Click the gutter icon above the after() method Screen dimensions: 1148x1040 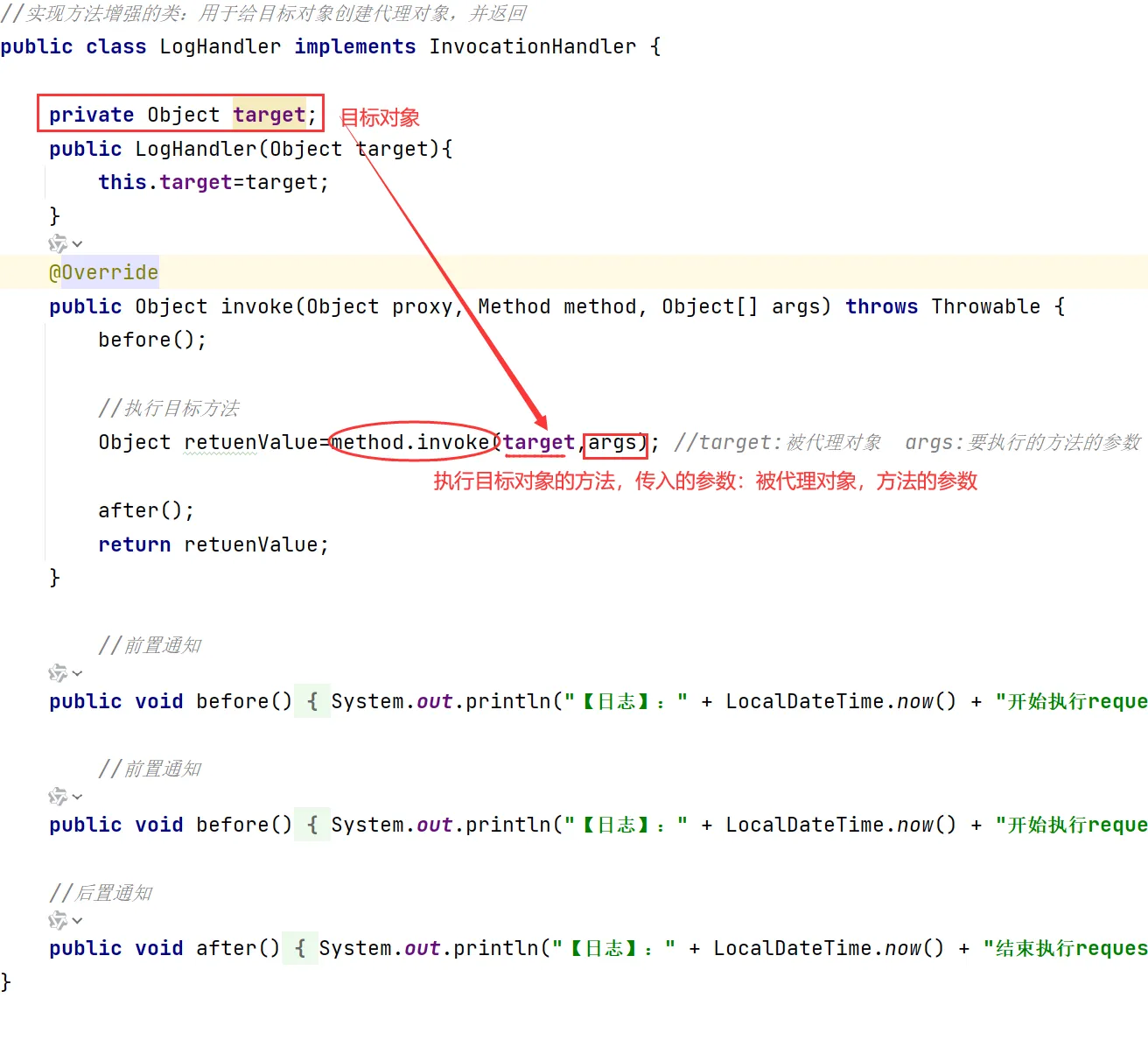(59, 920)
